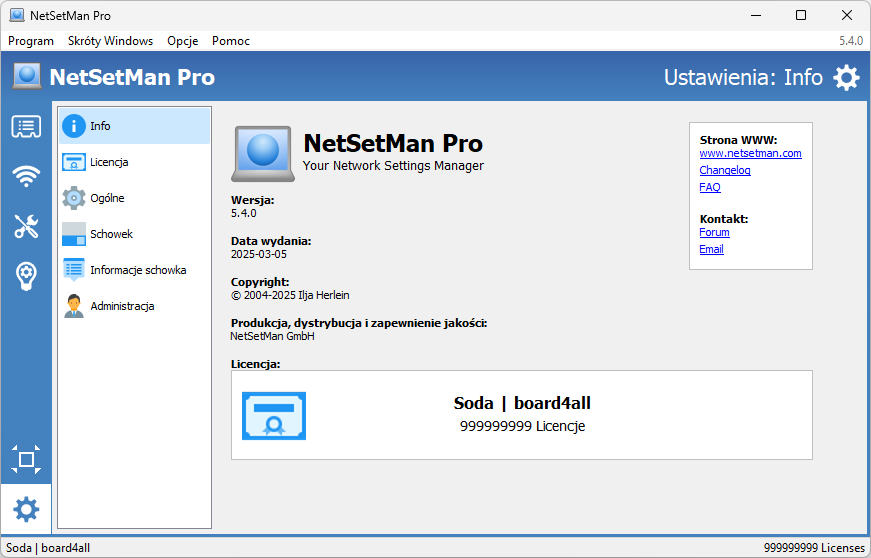Open the Licencja settings page

coord(134,162)
